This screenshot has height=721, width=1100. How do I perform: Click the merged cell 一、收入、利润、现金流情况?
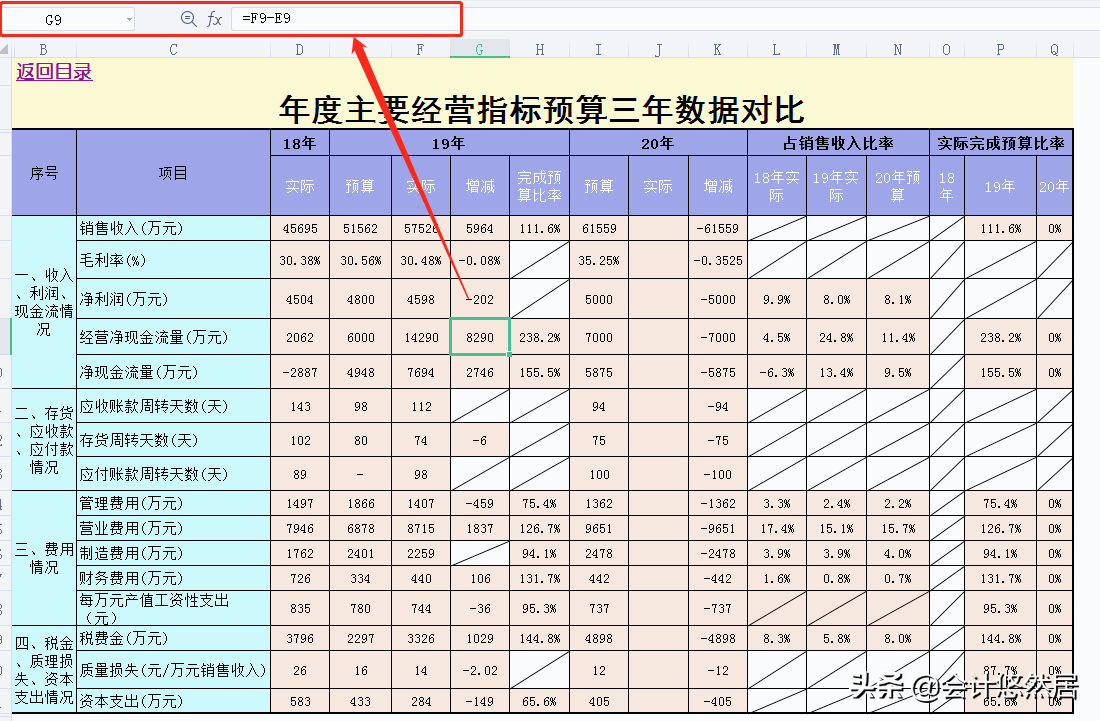pyautogui.click(x=43, y=300)
